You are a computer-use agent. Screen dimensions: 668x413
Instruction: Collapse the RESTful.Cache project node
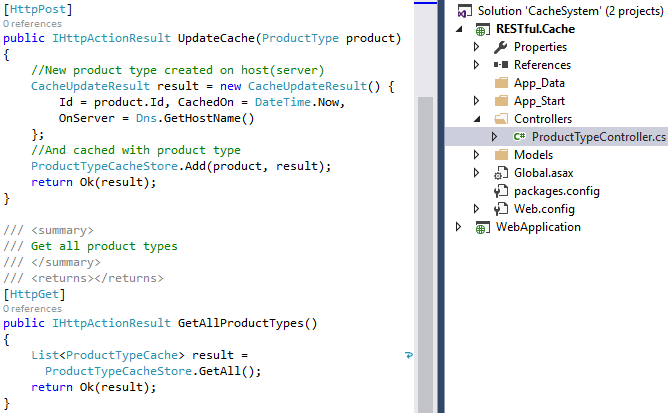click(x=459, y=29)
